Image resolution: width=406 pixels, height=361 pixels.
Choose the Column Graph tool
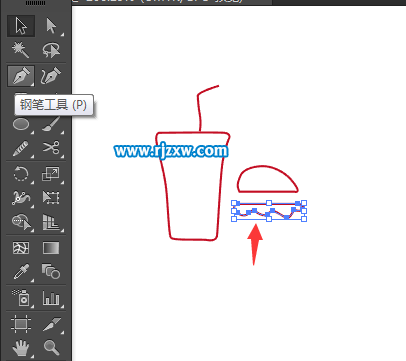51,298
